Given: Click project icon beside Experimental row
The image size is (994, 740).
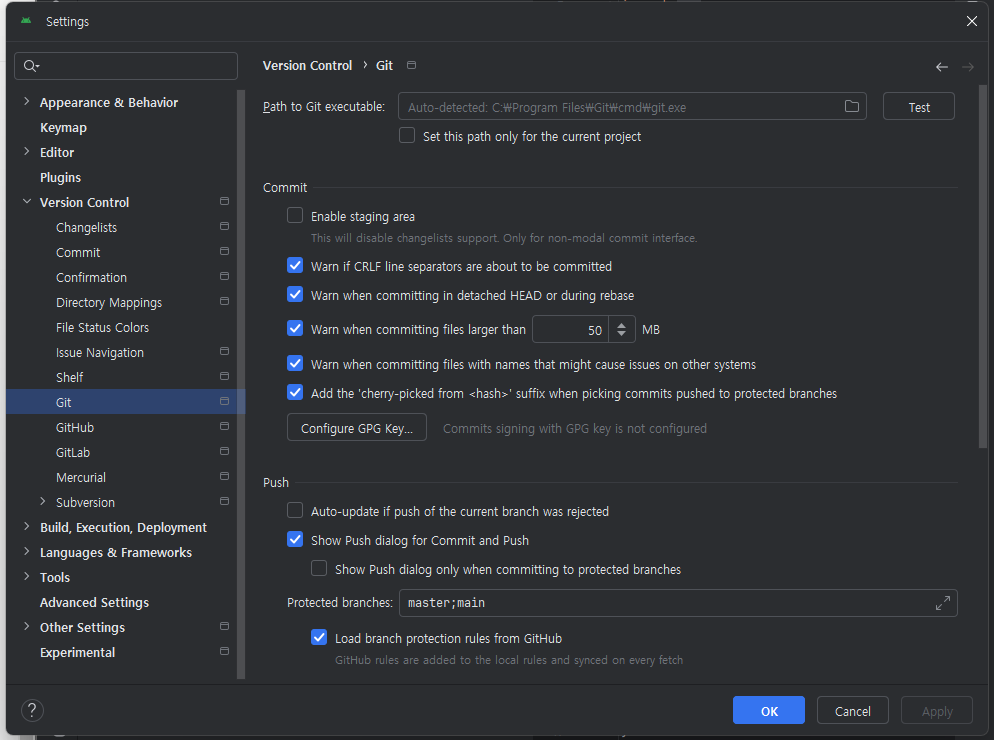Looking at the screenshot, I should coord(224,651).
